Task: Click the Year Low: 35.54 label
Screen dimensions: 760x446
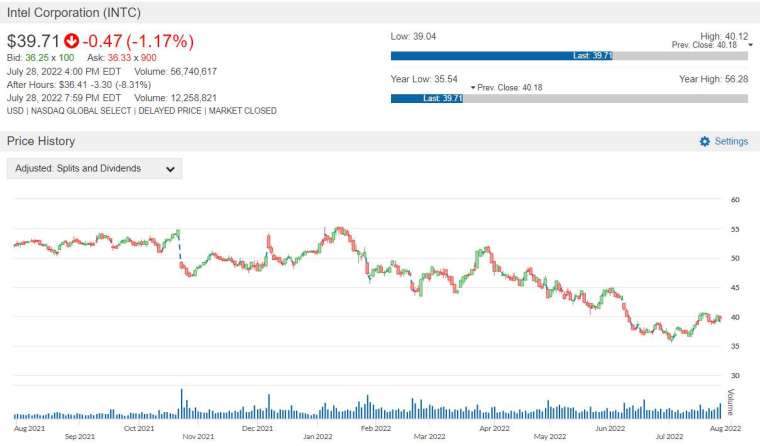Action: coord(424,79)
